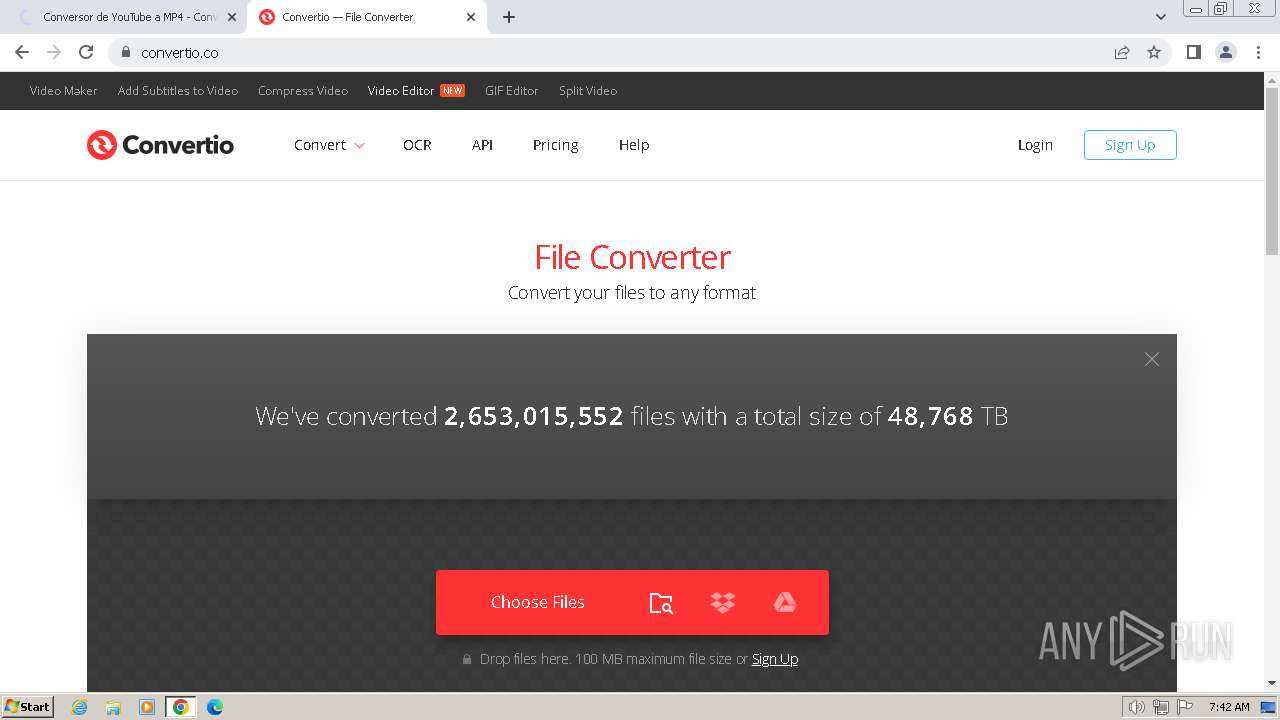1280x720 pixels.
Task: Open the tab search dropdown arrow
Action: click(1161, 17)
